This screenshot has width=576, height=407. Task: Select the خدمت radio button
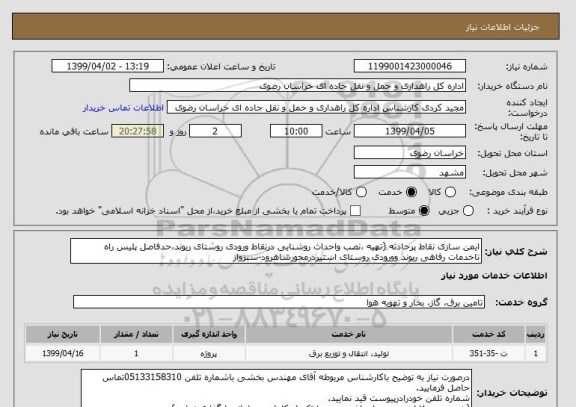[x=411, y=192]
